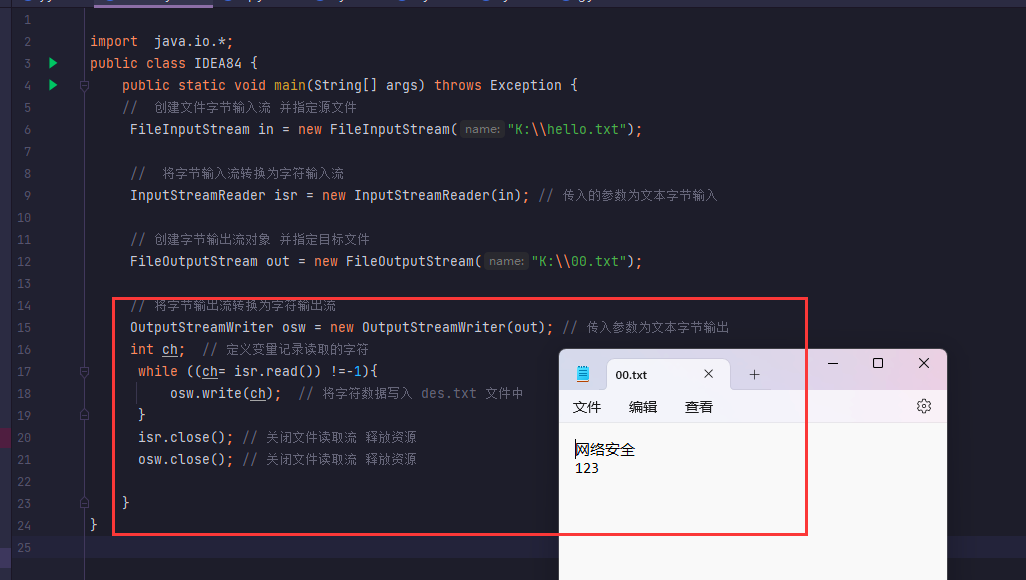The image size is (1026, 580).
Task: Place cursor on empty line 25
Action: 300,547
